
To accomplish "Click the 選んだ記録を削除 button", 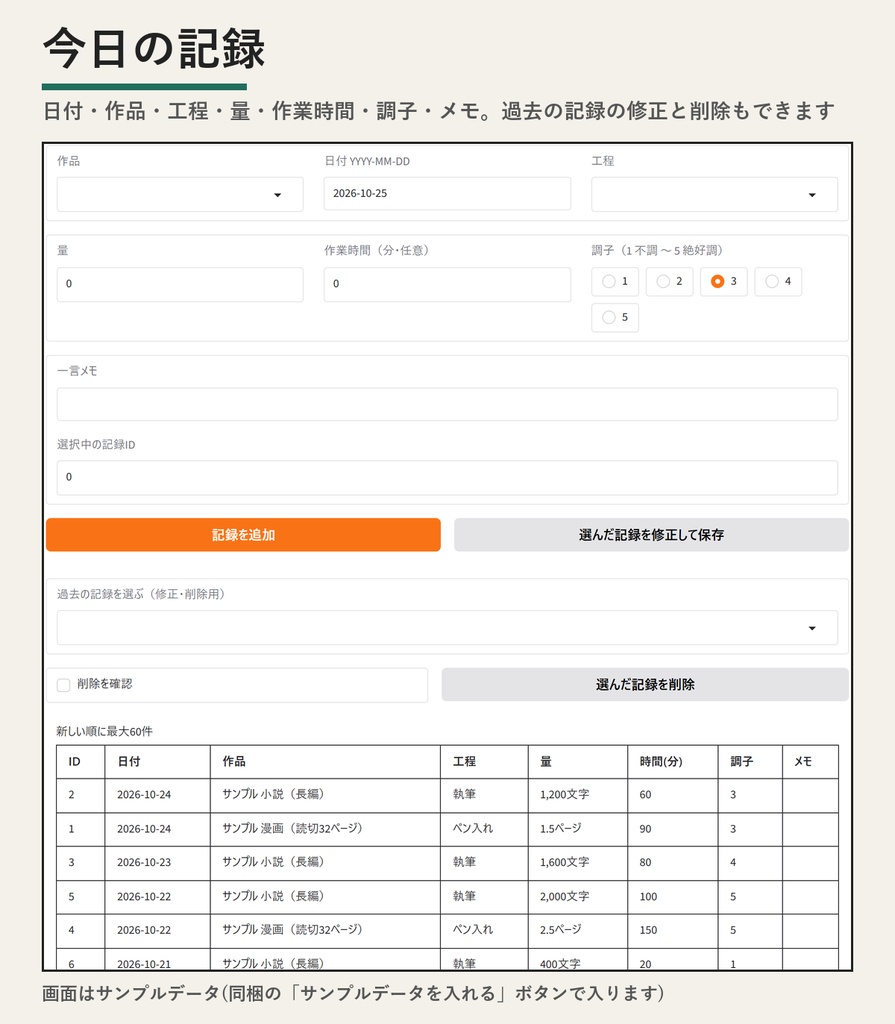I will (645, 684).
